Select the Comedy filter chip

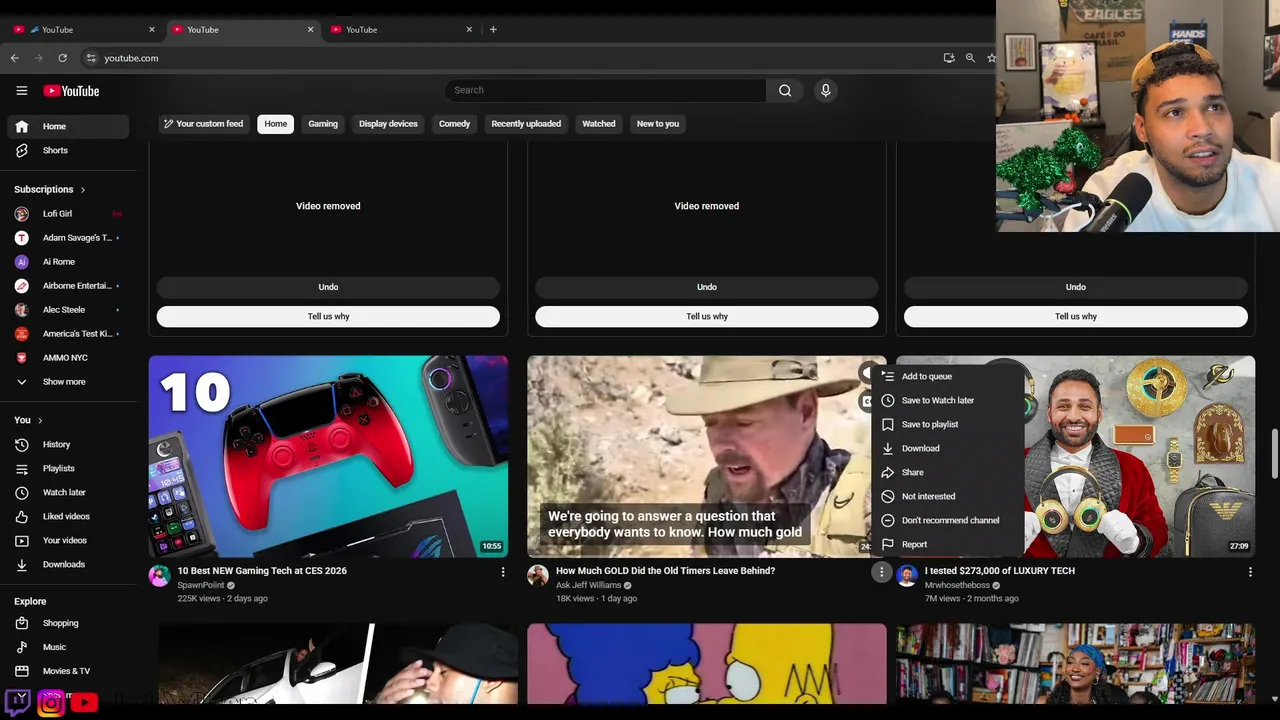click(x=454, y=124)
